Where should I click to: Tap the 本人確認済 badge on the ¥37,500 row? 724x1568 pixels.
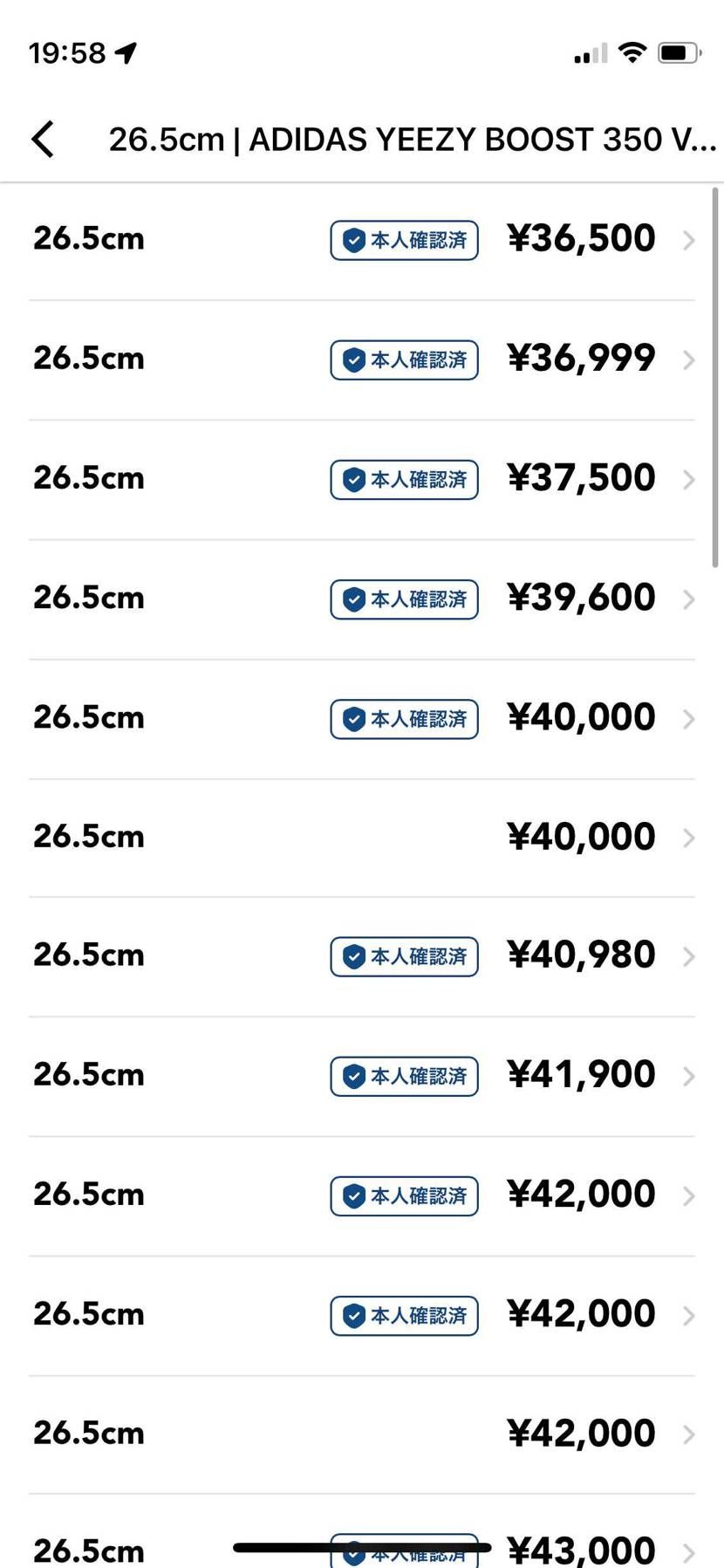pyautogui.click(x=404, y=479)
